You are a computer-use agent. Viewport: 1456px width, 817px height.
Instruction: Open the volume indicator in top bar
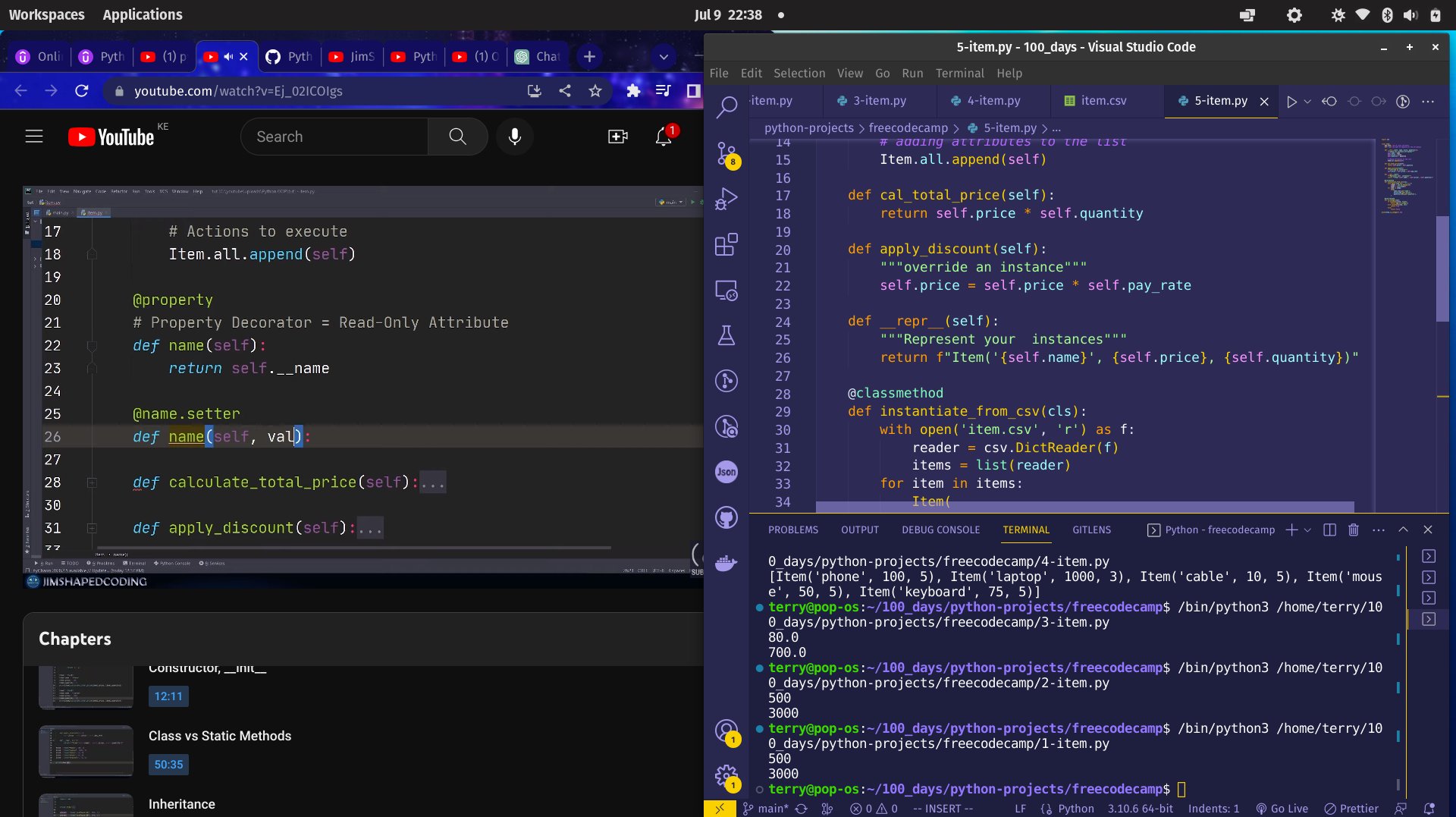point(1410,15)
